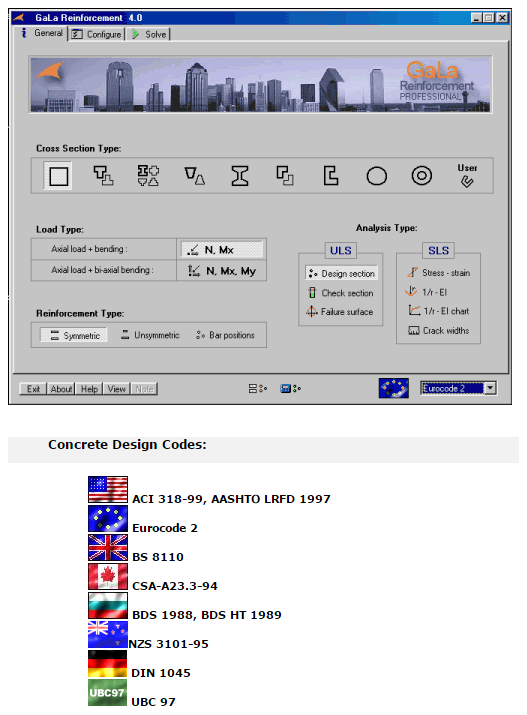527x715 pixels.
Task: Click the GaLa Reinforcement banner image
Action: pos(260,85)
